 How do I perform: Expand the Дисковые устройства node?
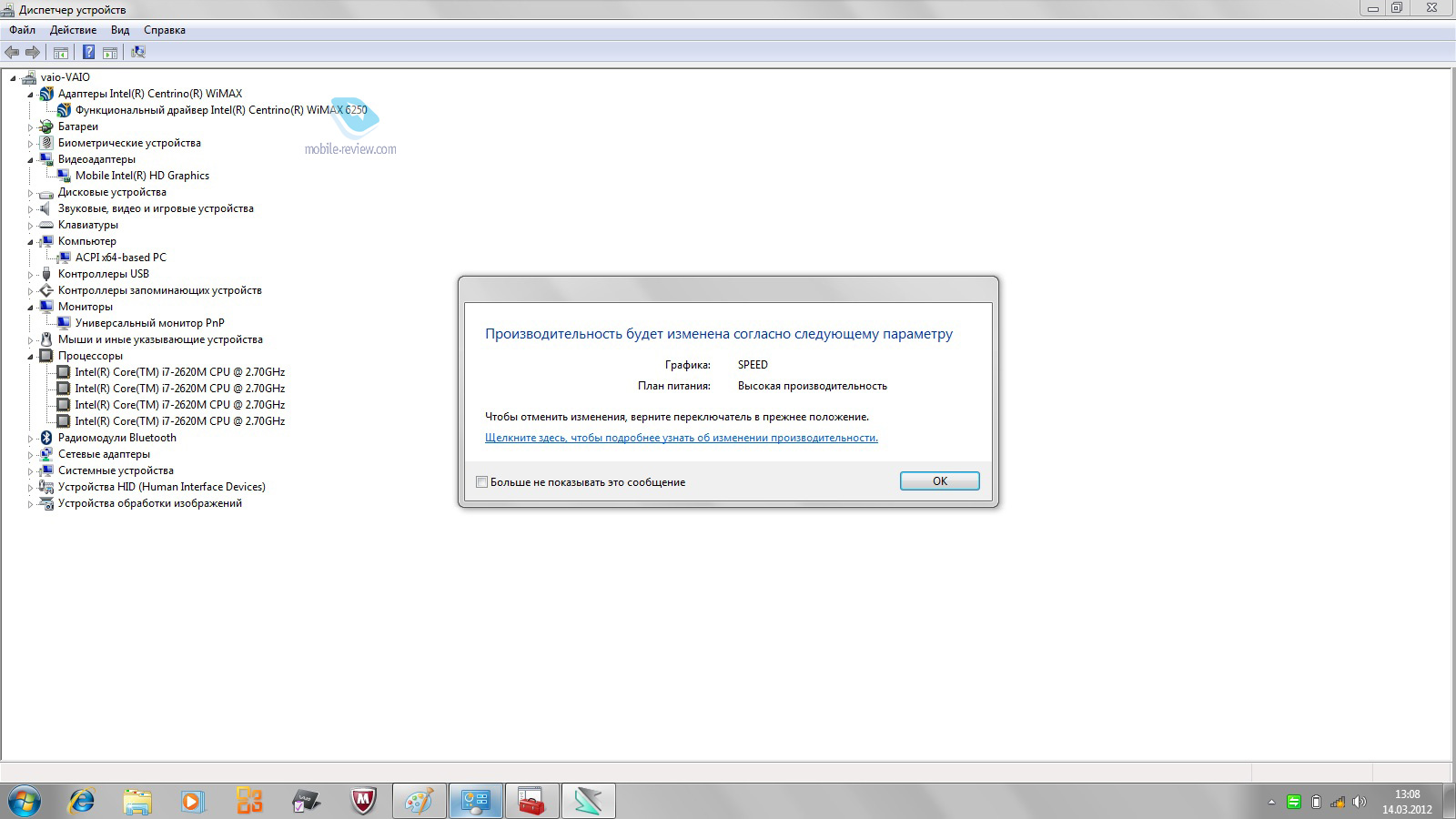click(x=30, y=192)
